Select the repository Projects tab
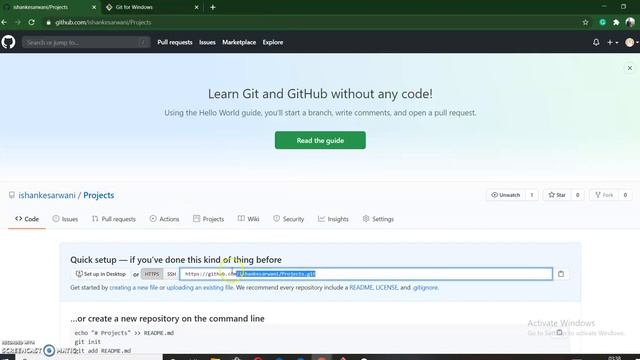640x360 pixels. pyautogui.click(x=209, y=219)
